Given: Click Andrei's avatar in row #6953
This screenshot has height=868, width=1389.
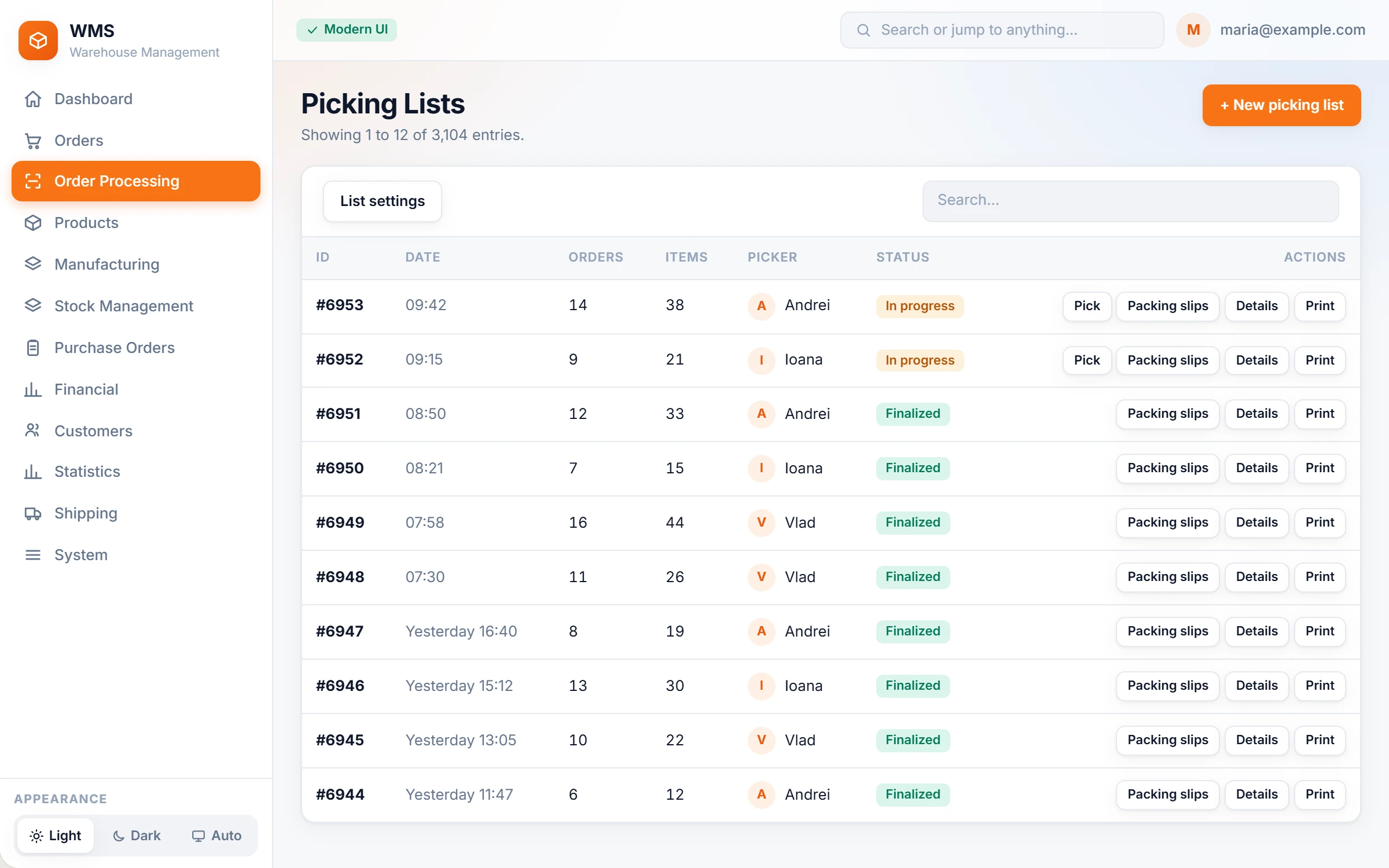Looking at the screenshot, I should [761, 306].
